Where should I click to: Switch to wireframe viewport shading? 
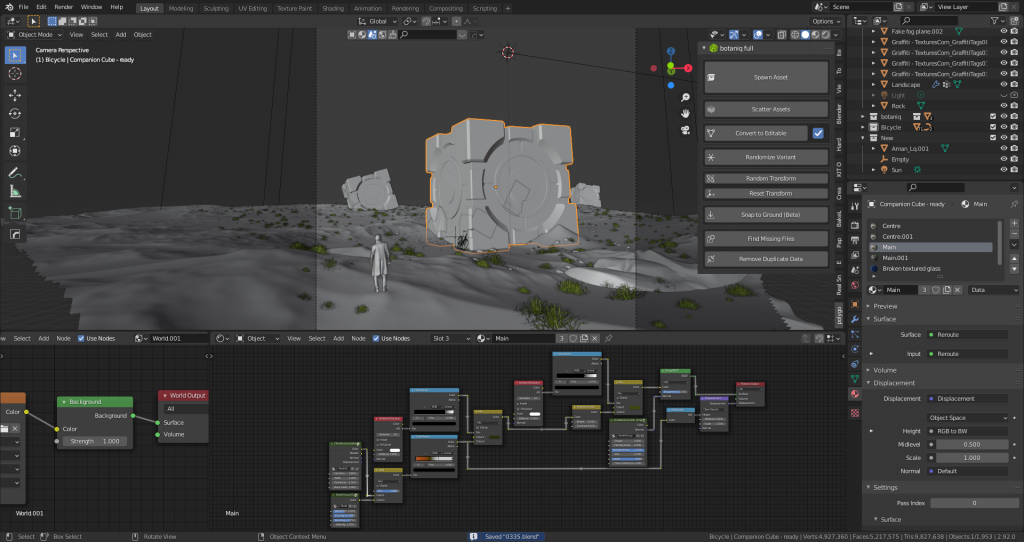(795, 35)
